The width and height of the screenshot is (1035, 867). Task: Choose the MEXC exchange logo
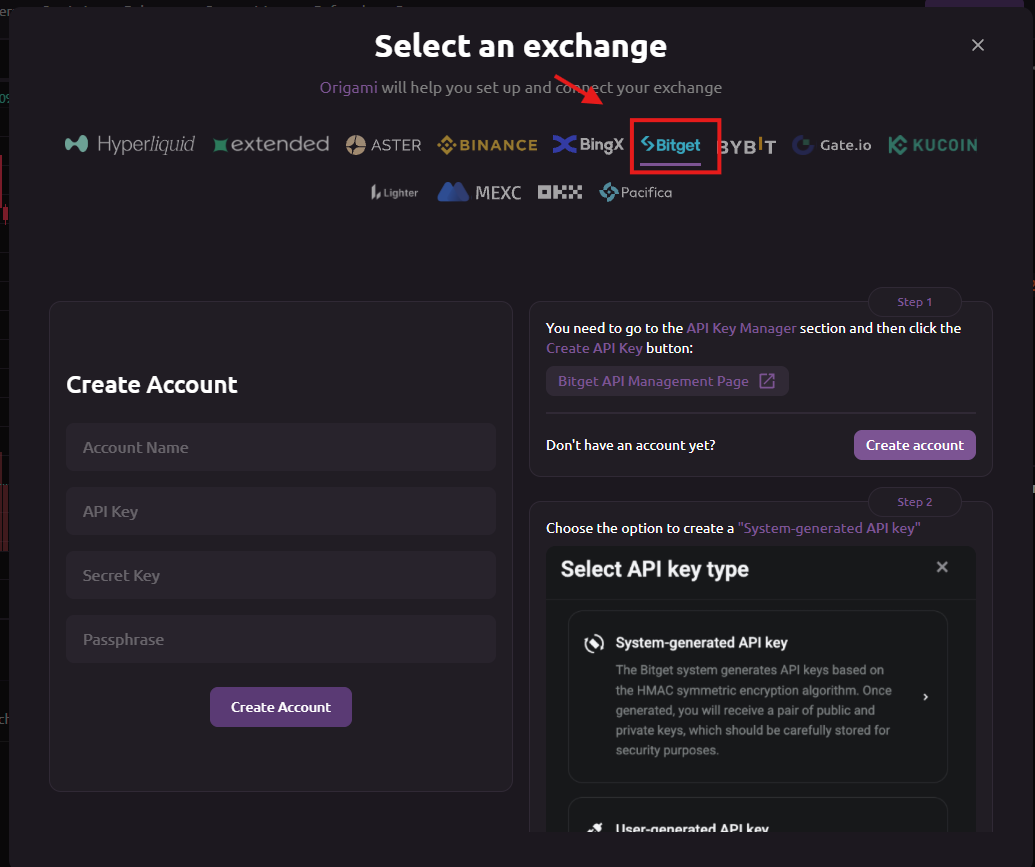click(x=479, y=192)
